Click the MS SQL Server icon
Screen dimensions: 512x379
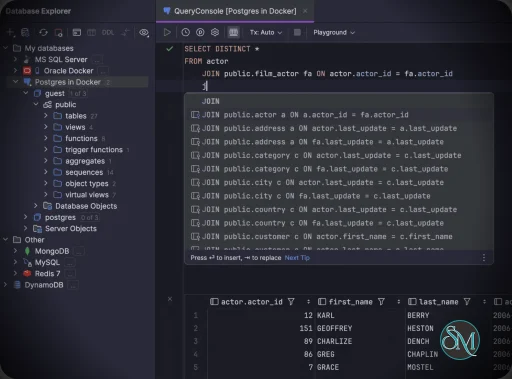click(27, 59)
